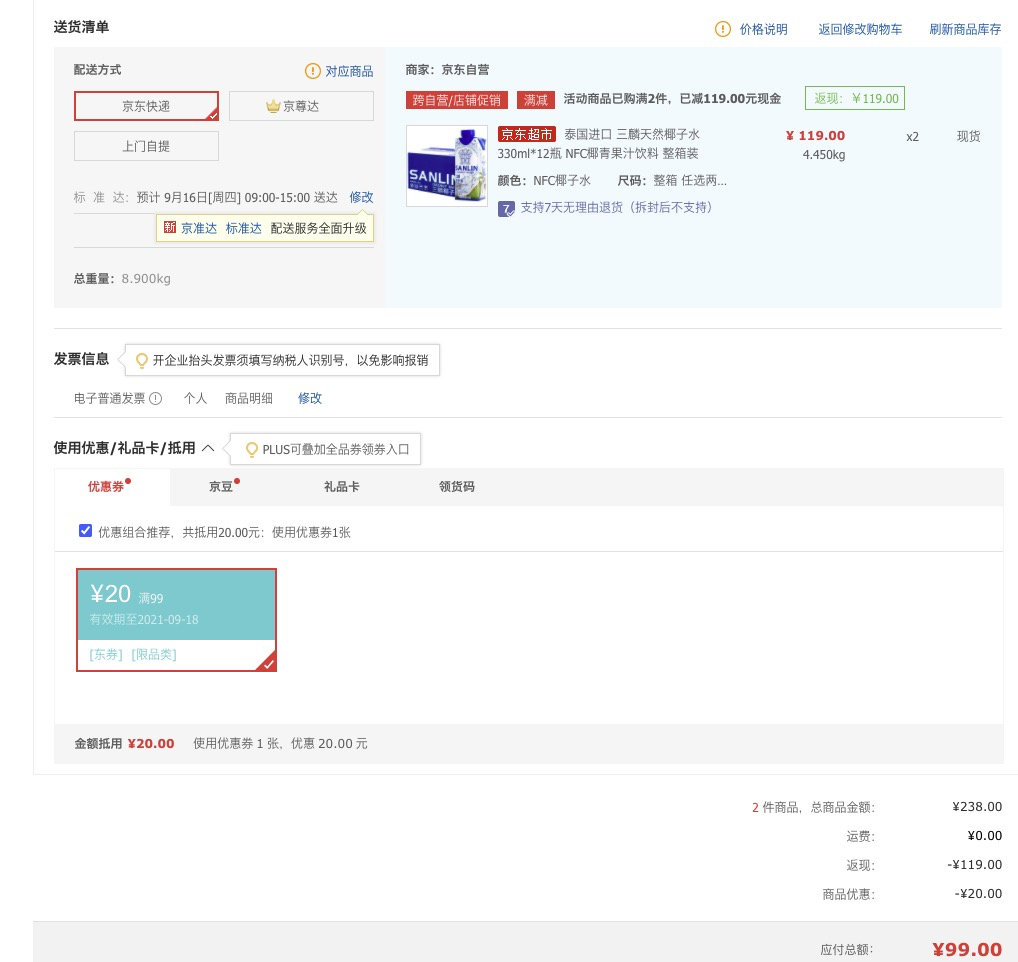This screenshot has width=1018, height=962.
Task: Click 支持7天无理由退货 link
Action: 616,208
